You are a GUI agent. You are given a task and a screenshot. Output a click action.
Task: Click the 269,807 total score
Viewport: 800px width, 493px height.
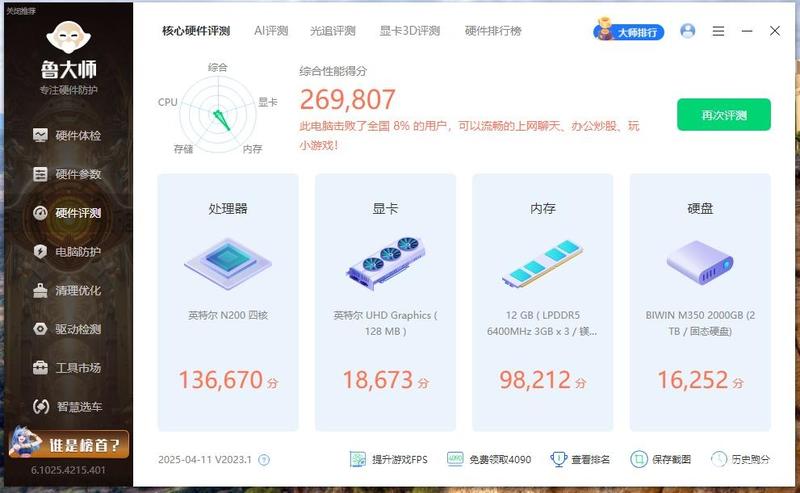tap(347, 100)
